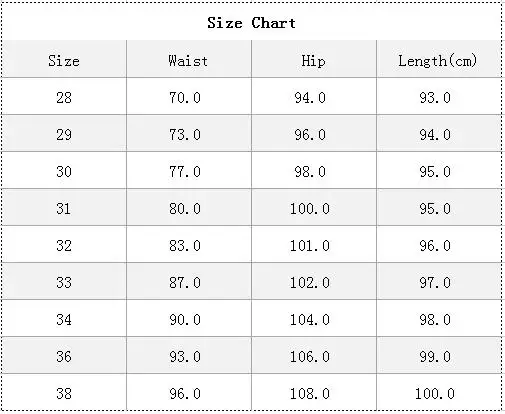Click length value 93.0

(435, 98)
